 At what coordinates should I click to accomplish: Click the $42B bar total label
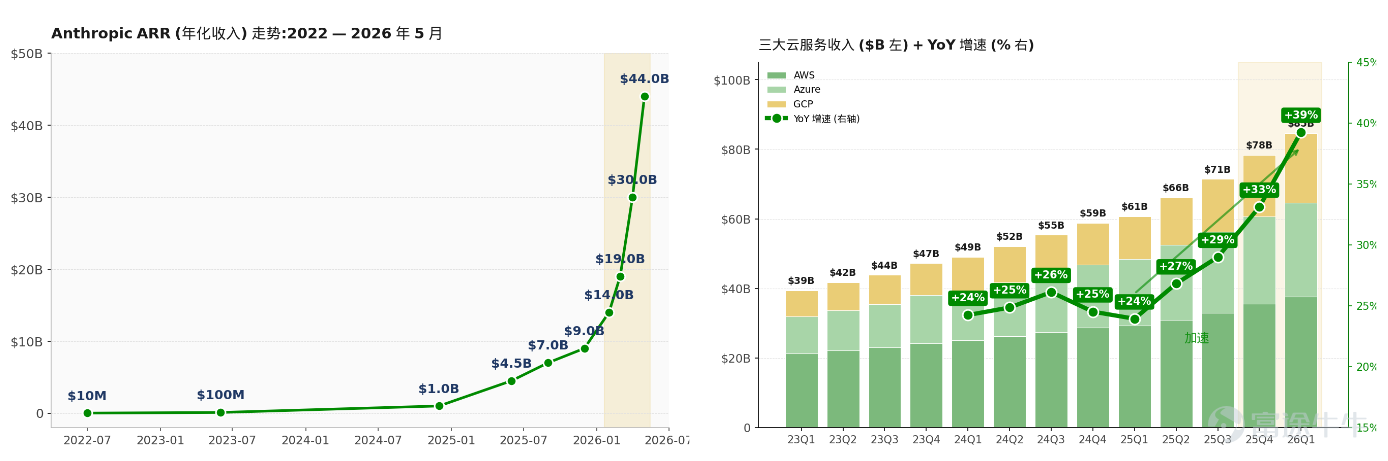[843, 273]
